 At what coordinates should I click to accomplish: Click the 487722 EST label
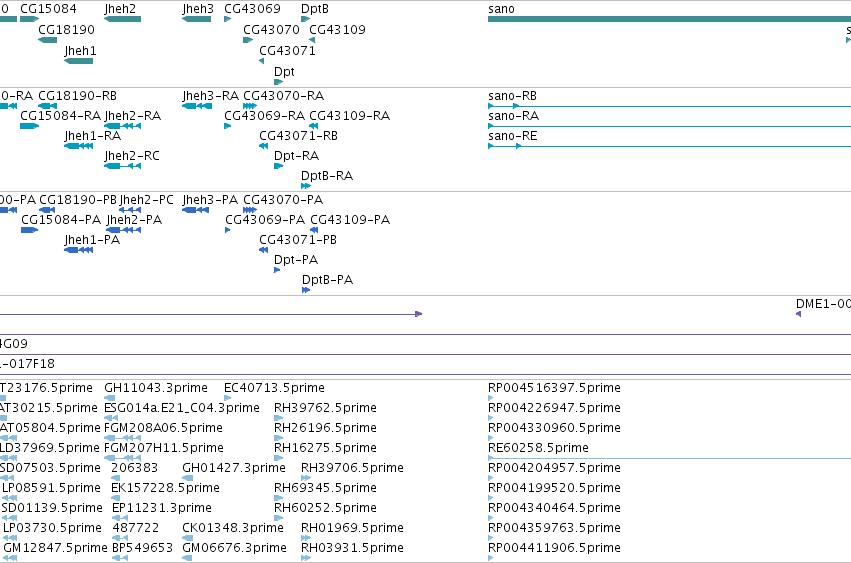[136, 528]
